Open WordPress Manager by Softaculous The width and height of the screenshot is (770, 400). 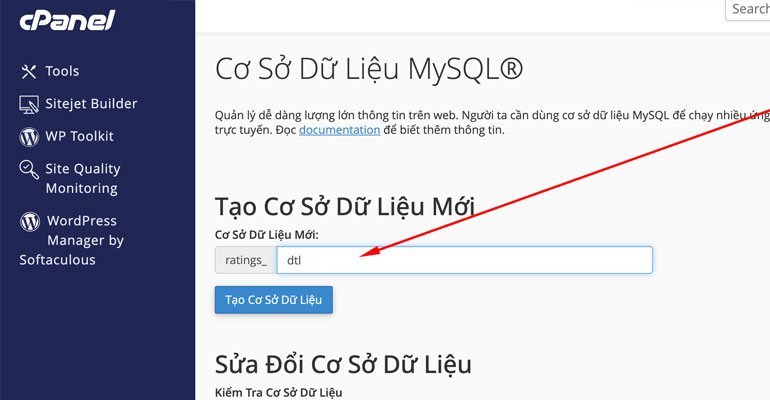(72, 240)
